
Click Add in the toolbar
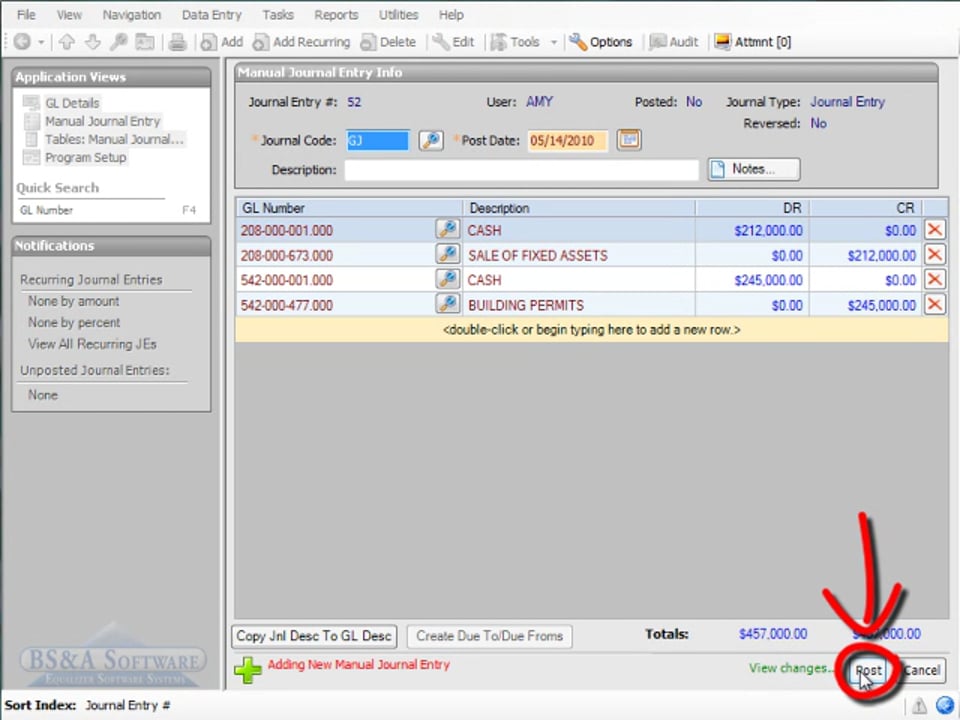tap(222, 42)
